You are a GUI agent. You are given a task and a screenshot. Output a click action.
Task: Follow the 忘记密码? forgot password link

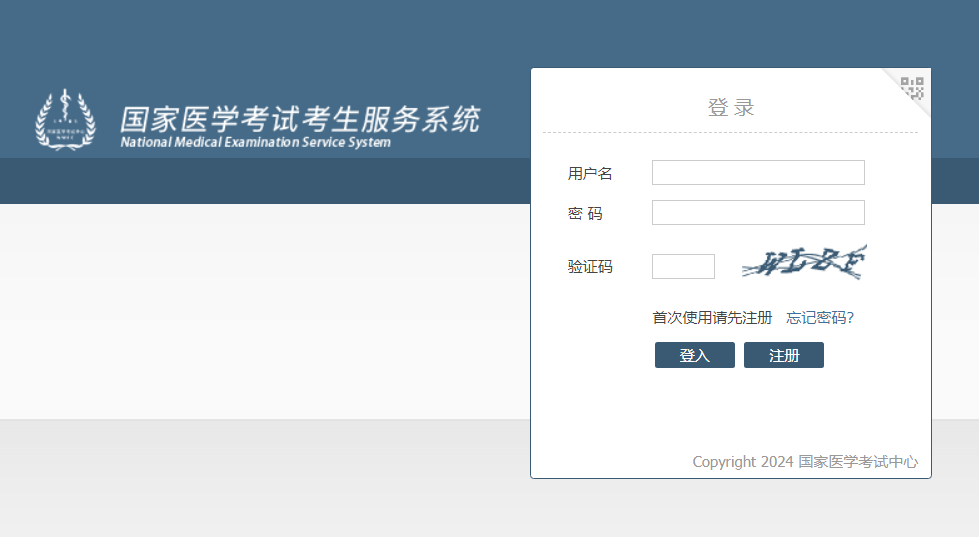tap(820, 318)
